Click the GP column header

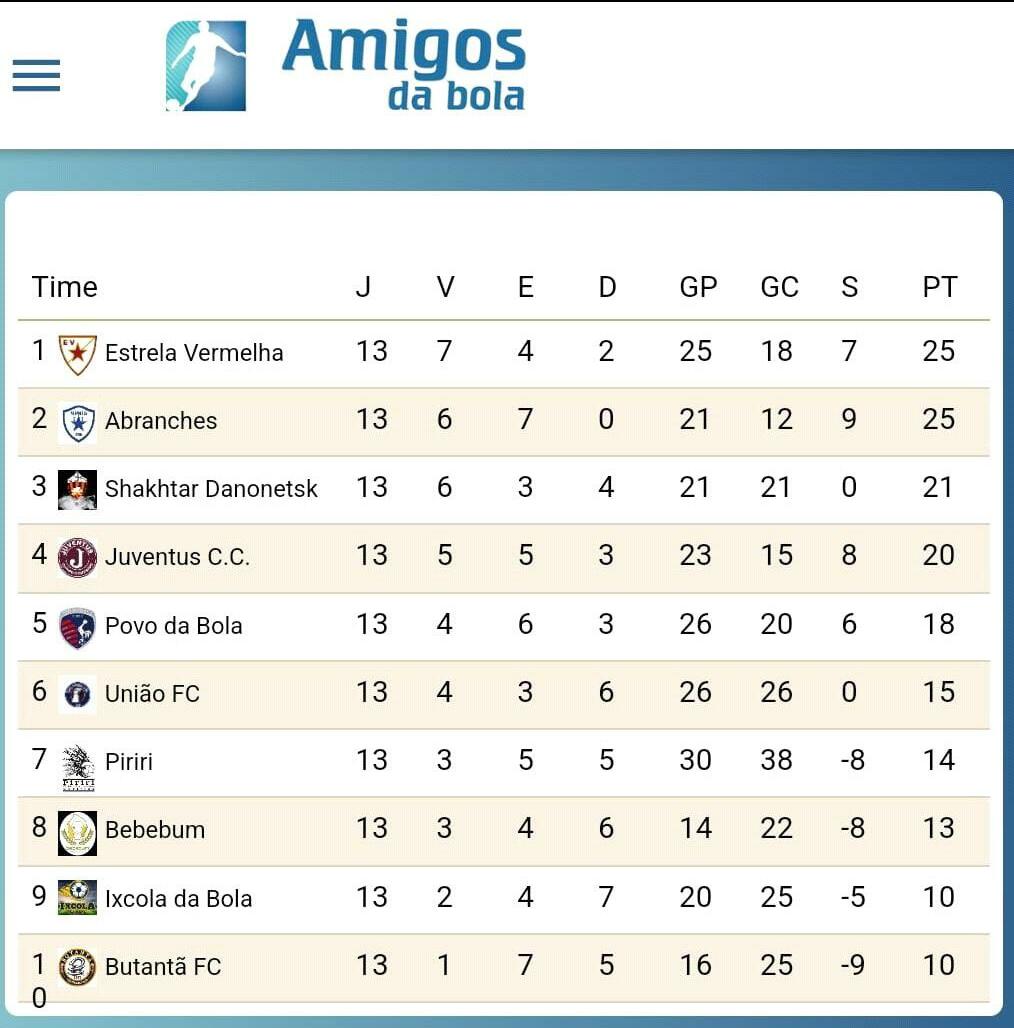698,288
